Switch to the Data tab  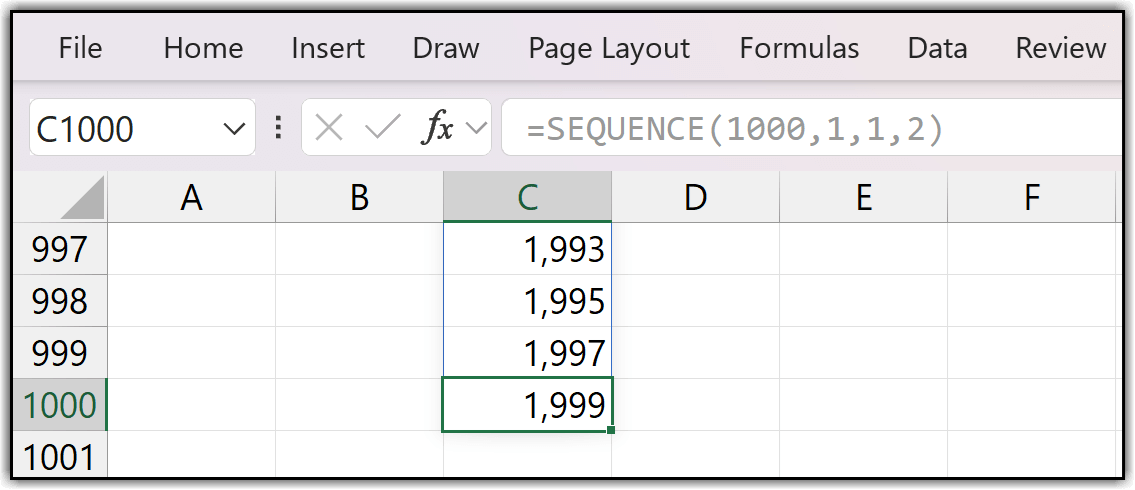[937, 48]
